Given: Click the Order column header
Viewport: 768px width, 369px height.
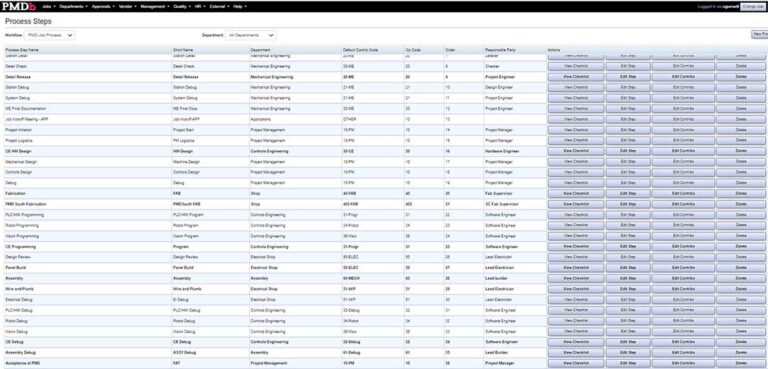Looking at the screenshot, I should point(450,50).
